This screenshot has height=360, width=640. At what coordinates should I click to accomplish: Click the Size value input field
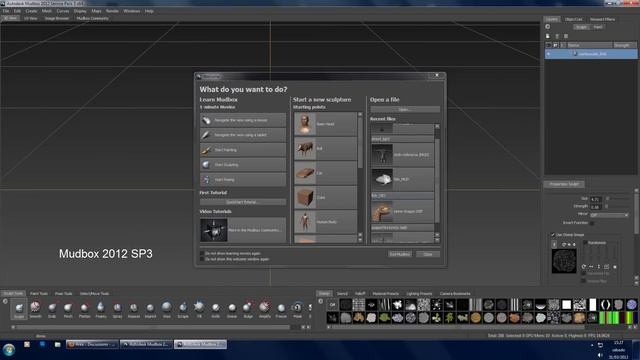pyautogui.click(x=596, y=199)
